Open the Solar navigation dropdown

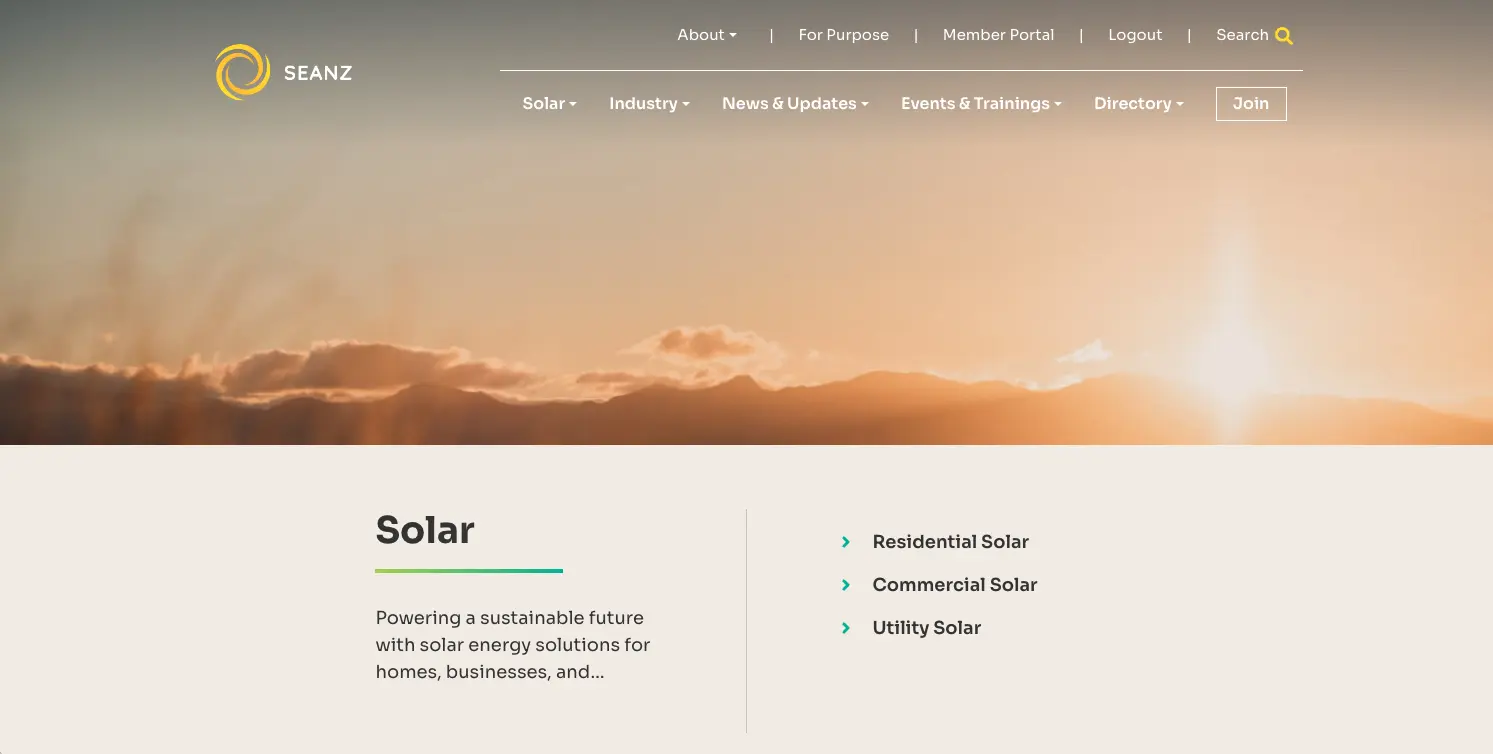[549, 104]
